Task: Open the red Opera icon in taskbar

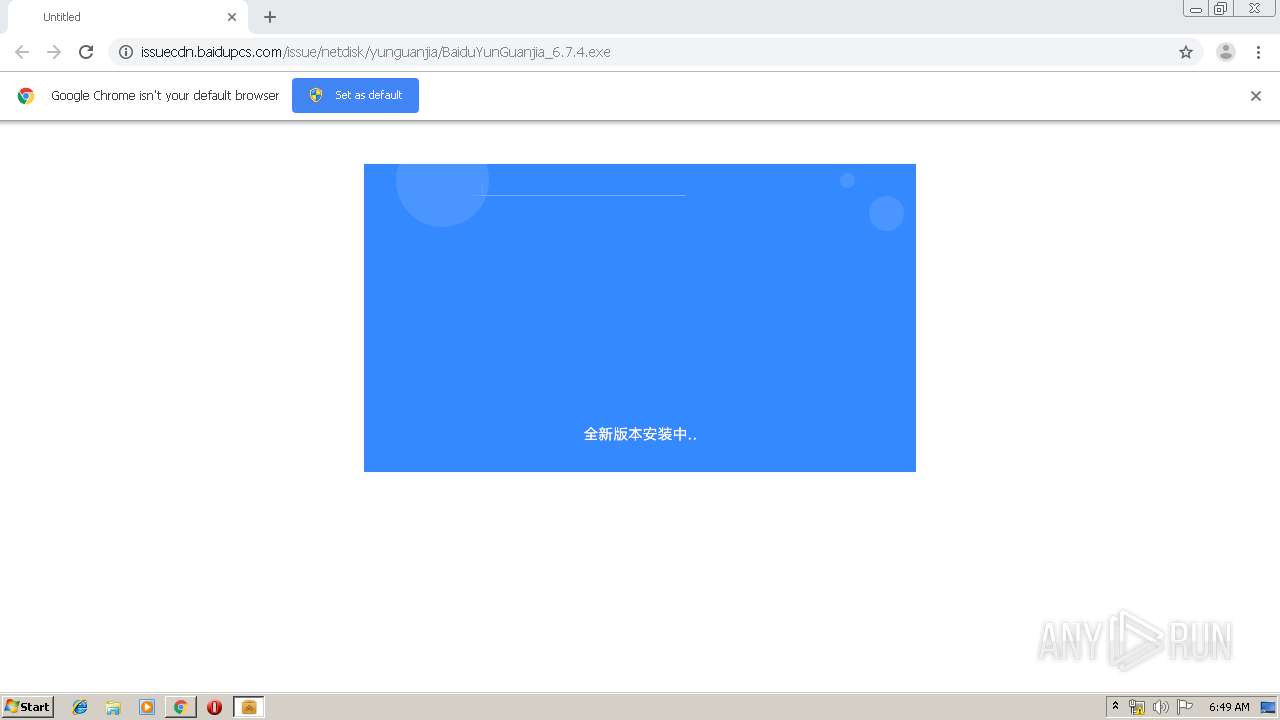Action: (x=214, y=707)
